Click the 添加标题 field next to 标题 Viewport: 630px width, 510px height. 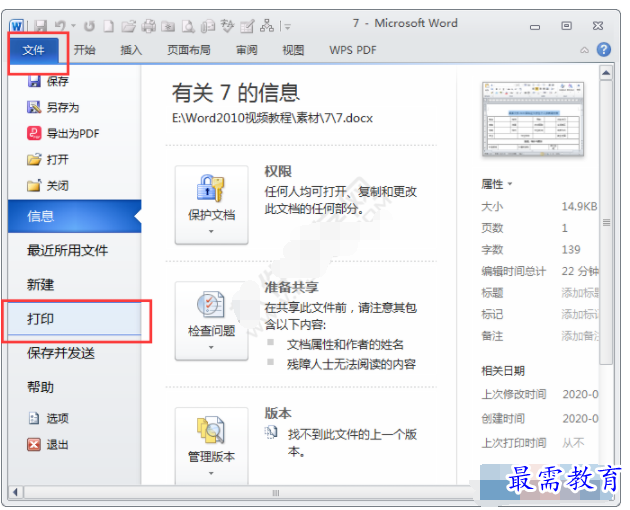580,293
